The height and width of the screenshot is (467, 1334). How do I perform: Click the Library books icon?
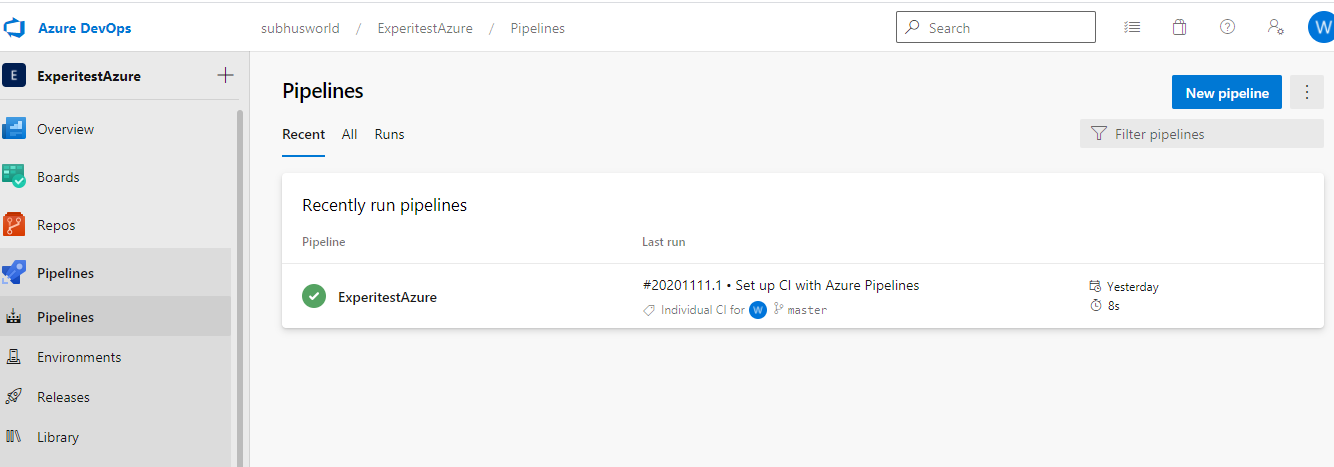tap(14, 437)
